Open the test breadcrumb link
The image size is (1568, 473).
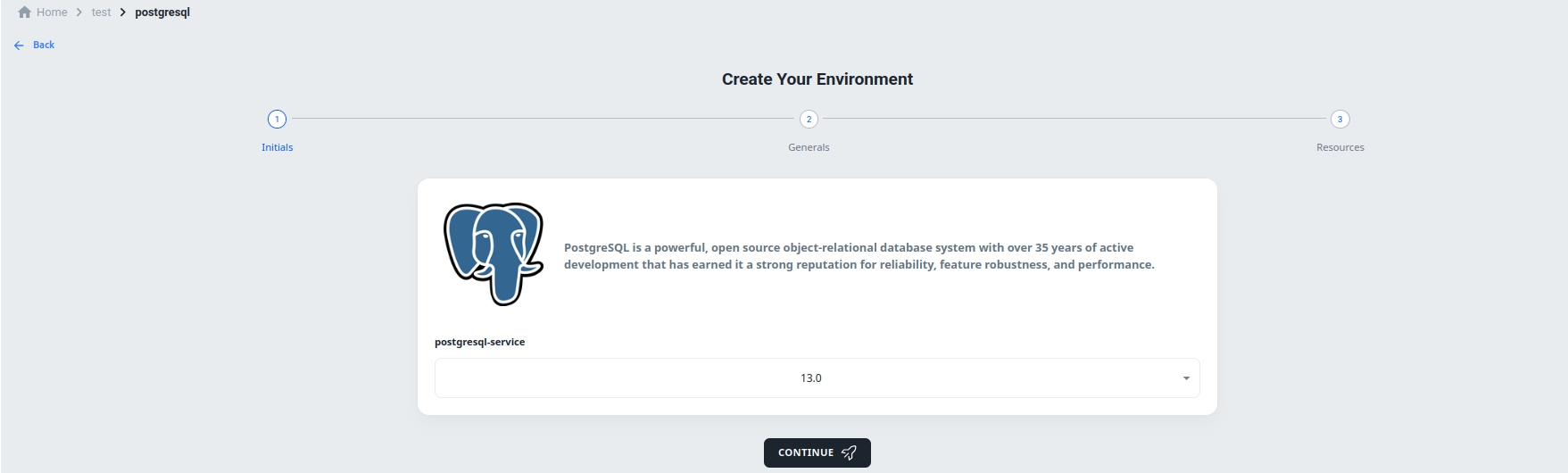click(101, 12)
